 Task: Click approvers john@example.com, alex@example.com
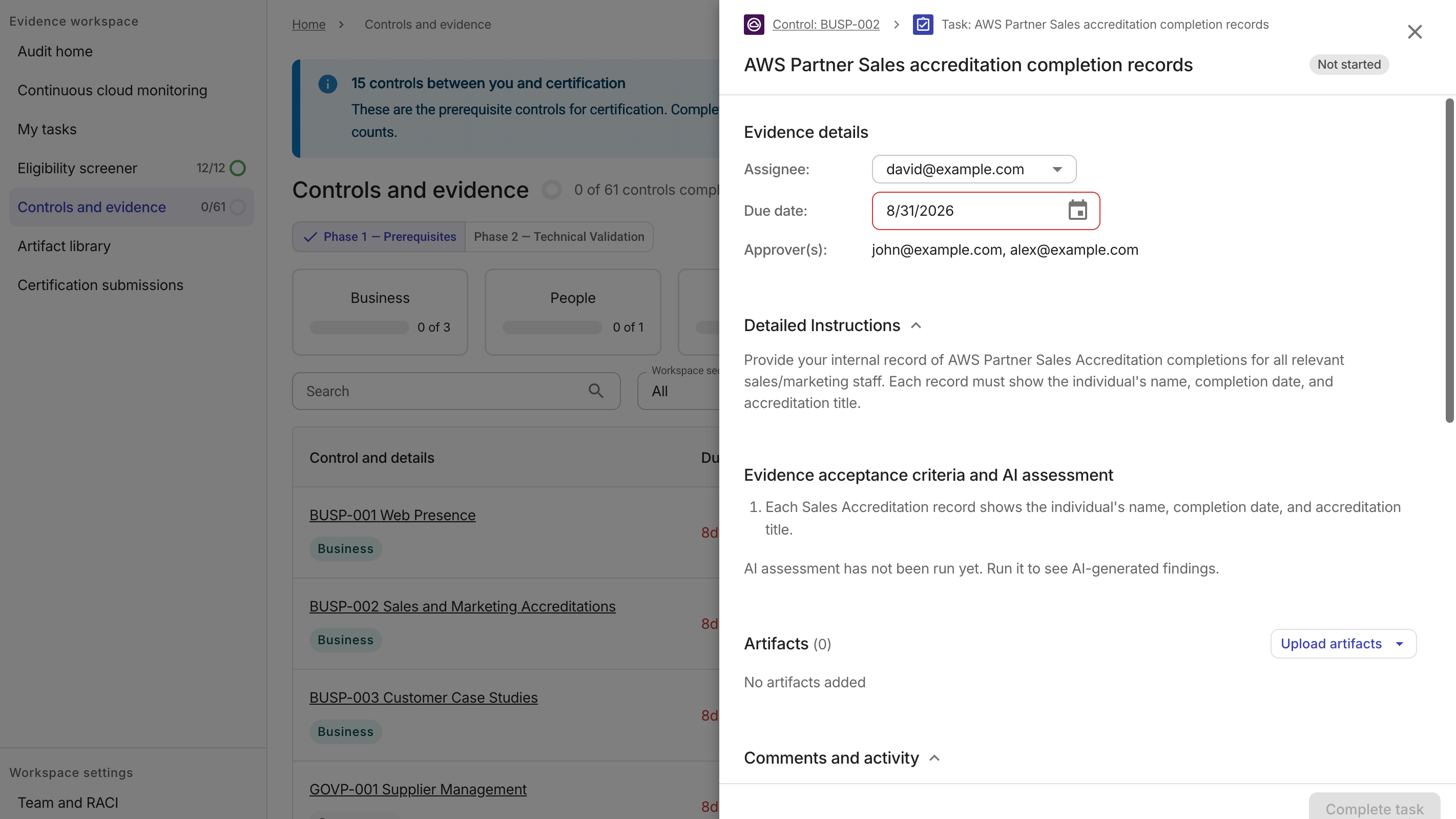point(1005,250)
